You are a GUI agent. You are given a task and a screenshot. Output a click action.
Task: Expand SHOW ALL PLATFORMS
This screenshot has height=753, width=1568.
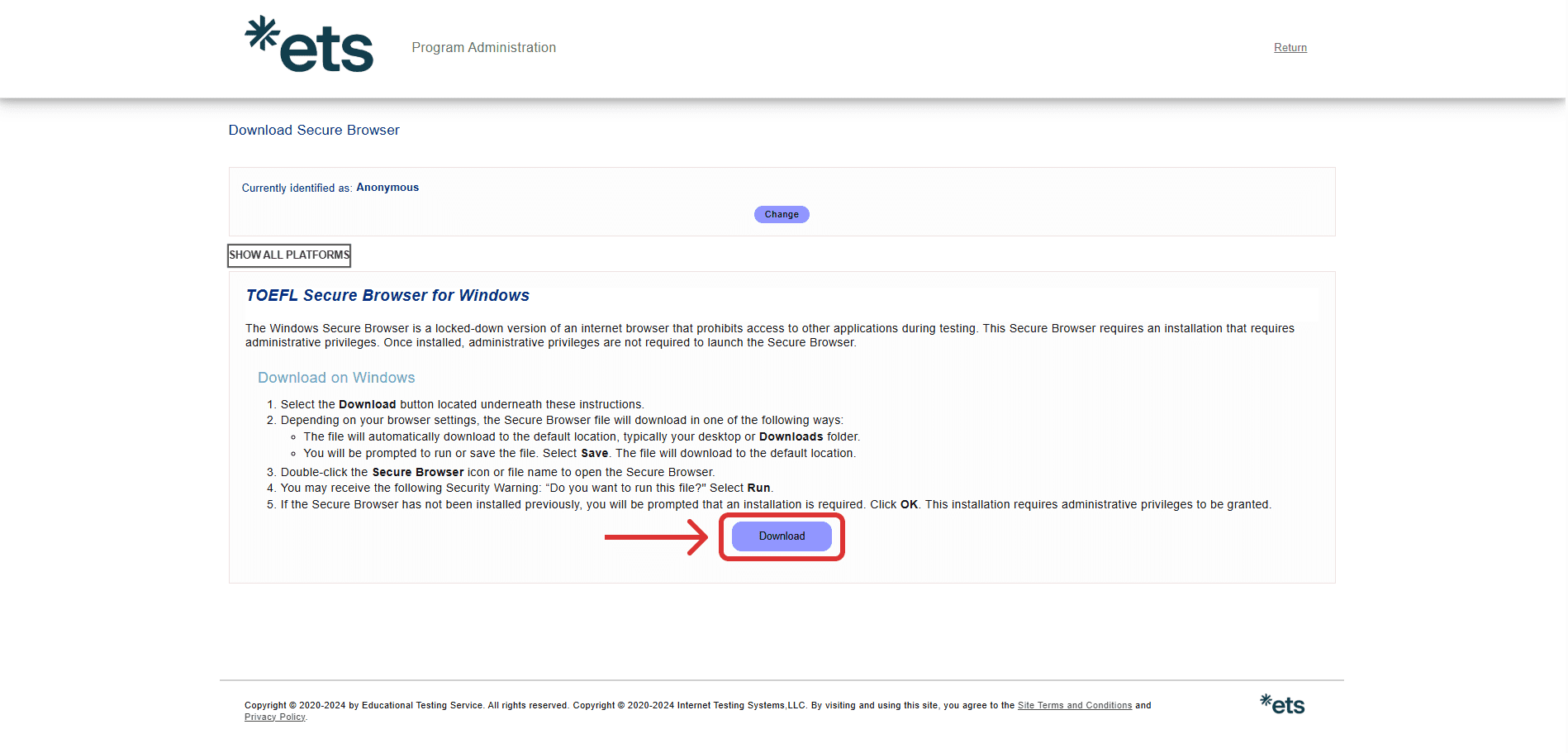(289, 255)
